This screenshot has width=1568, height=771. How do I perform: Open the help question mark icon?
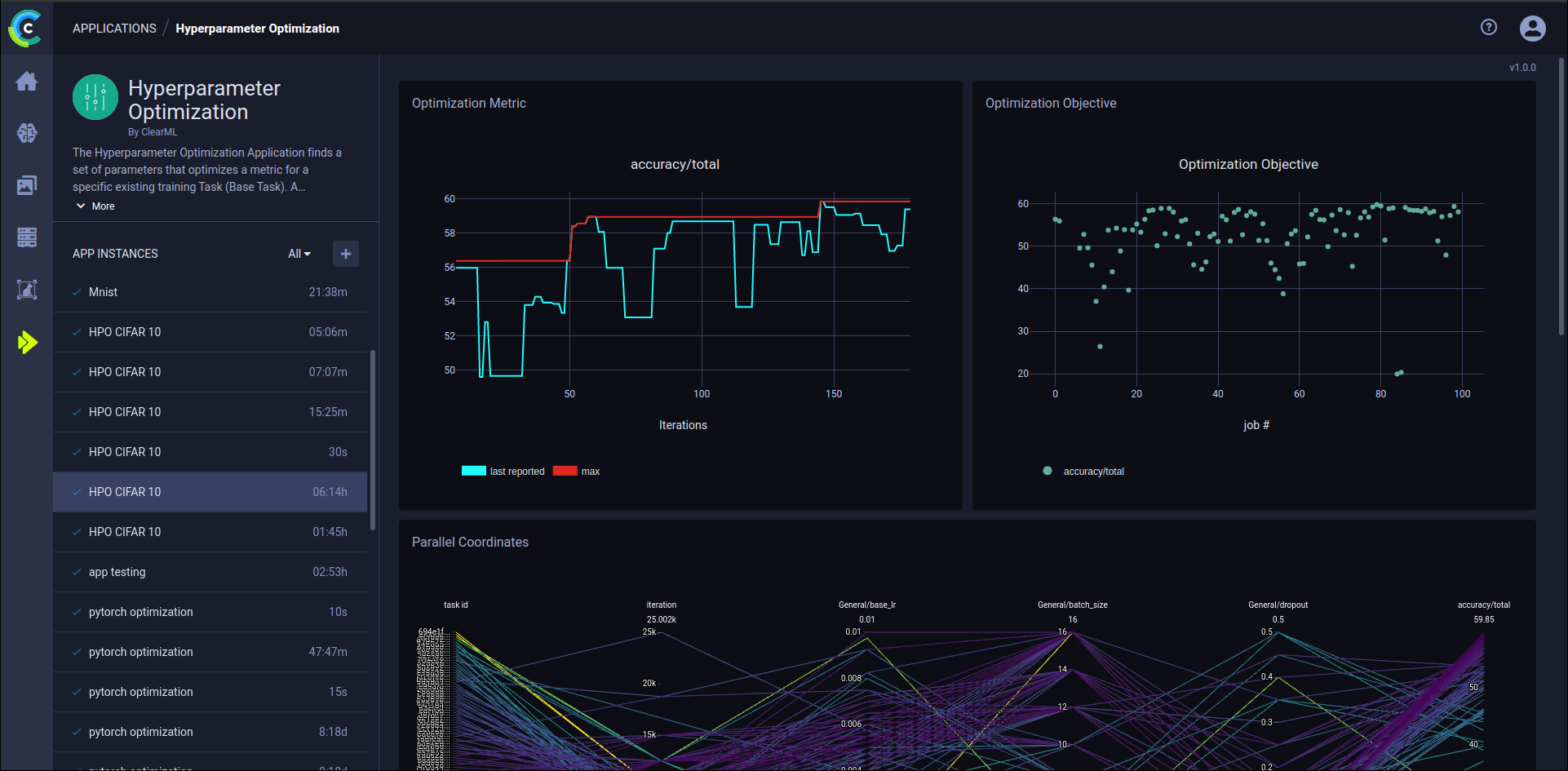tap(1489, 28)
